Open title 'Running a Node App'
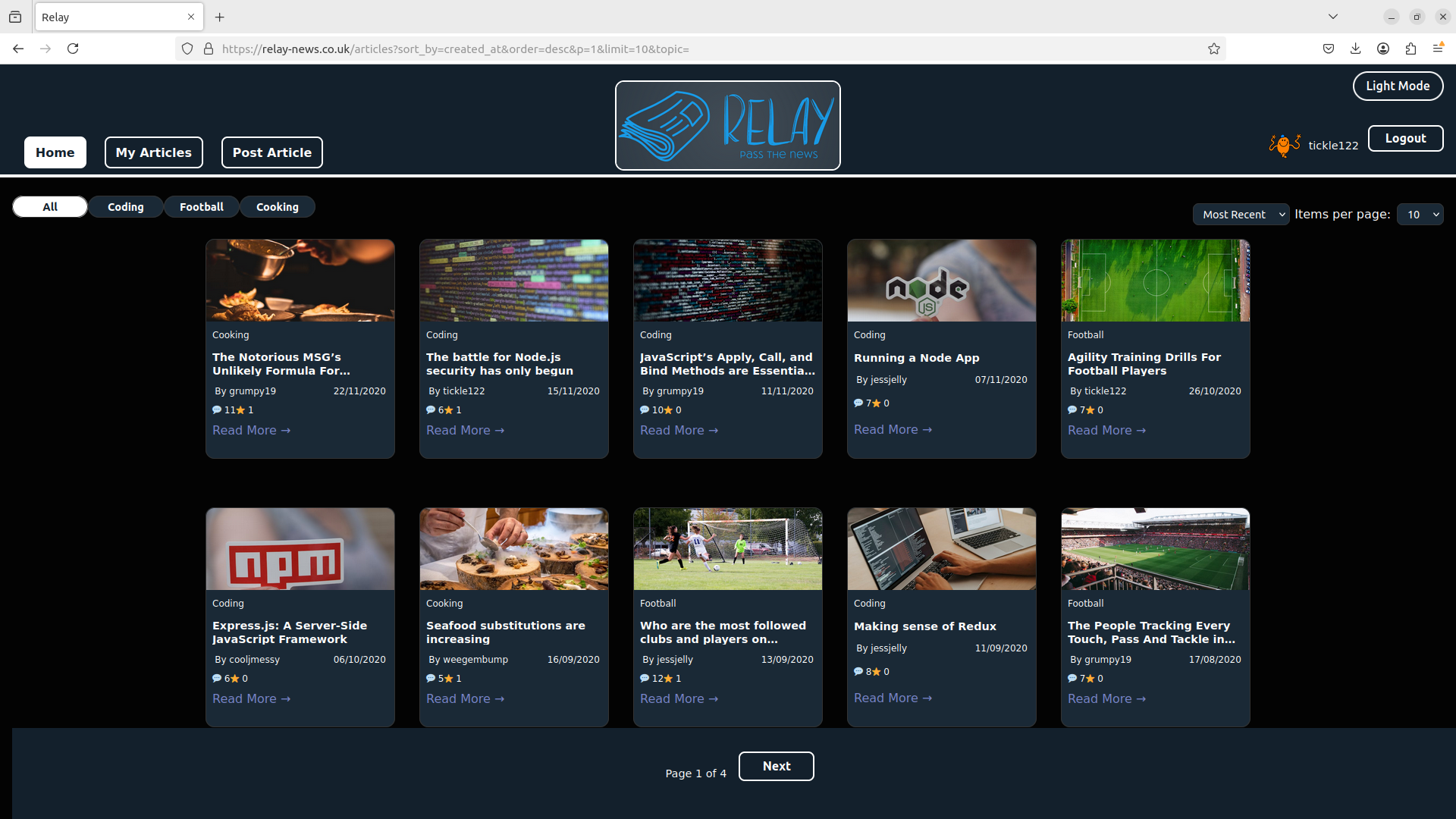 click(x=916, y=358)
